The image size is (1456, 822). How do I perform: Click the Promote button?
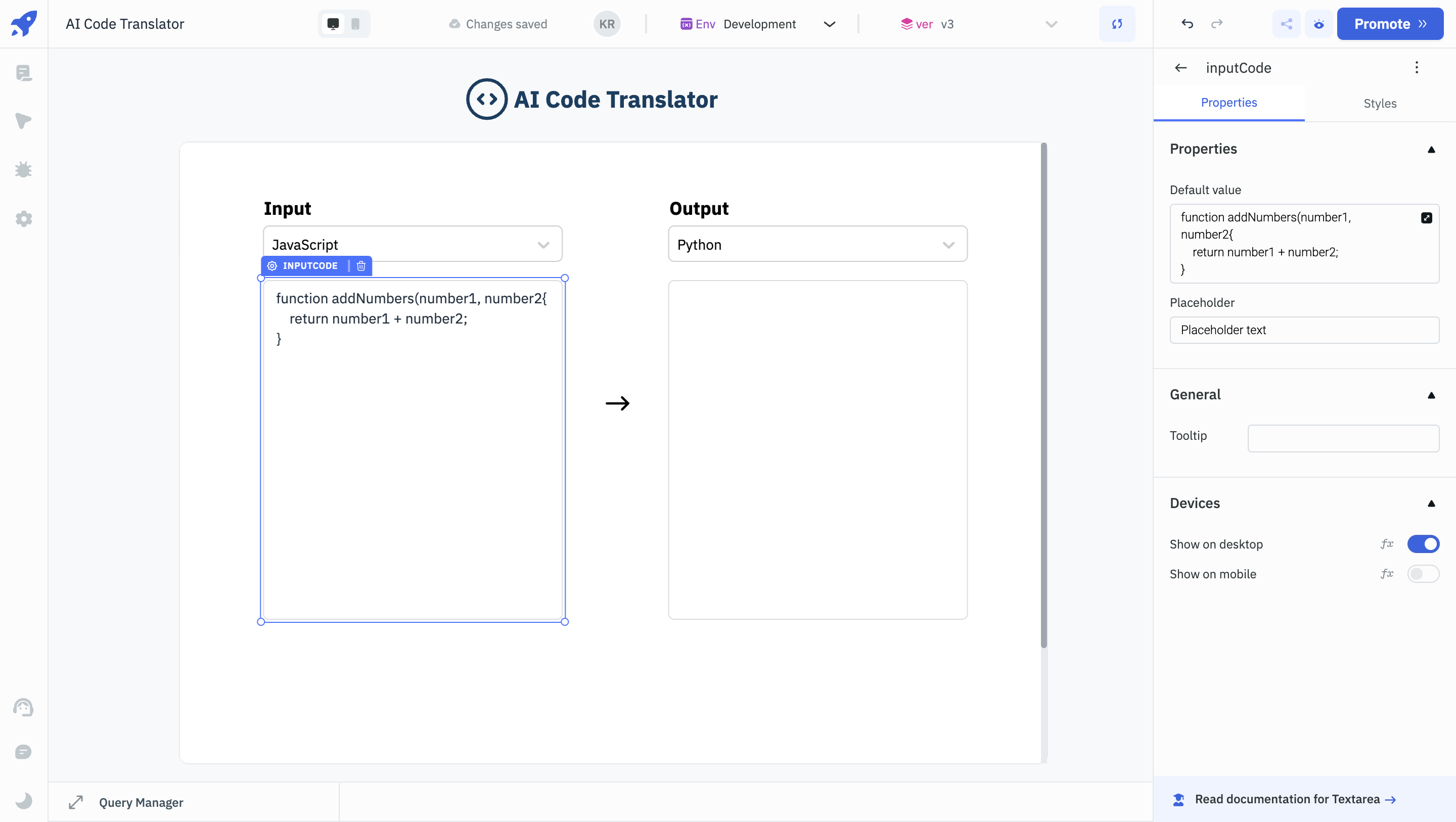click(1390, 24)
